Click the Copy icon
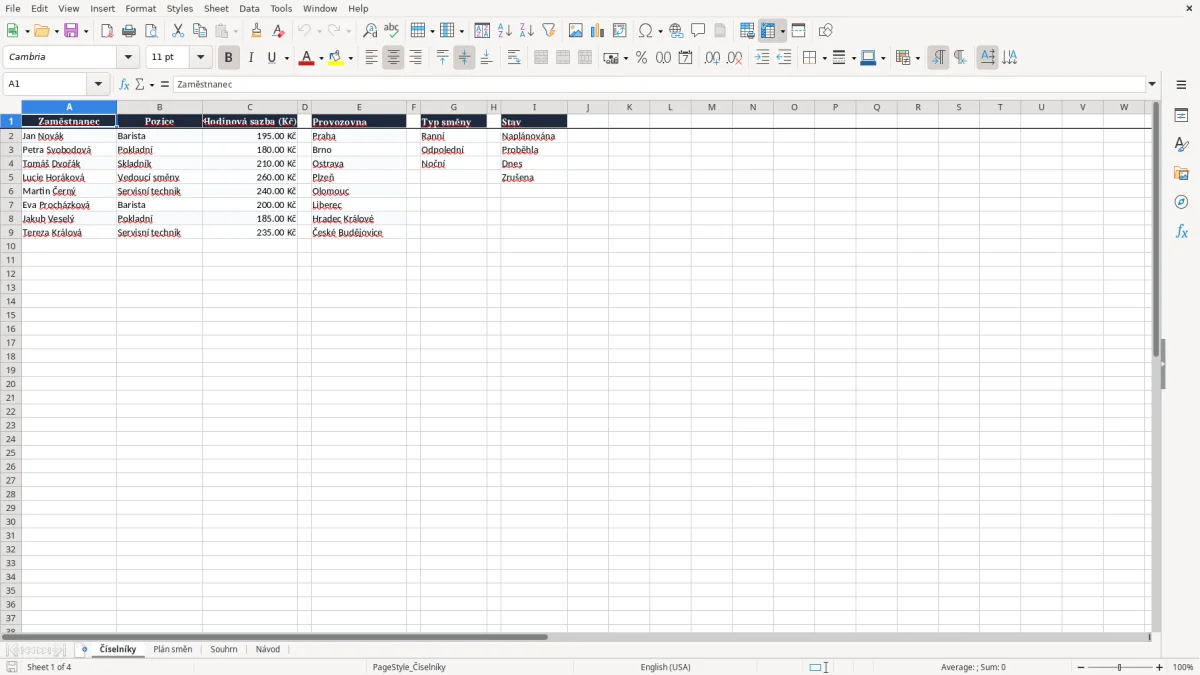 coord(200,31)
